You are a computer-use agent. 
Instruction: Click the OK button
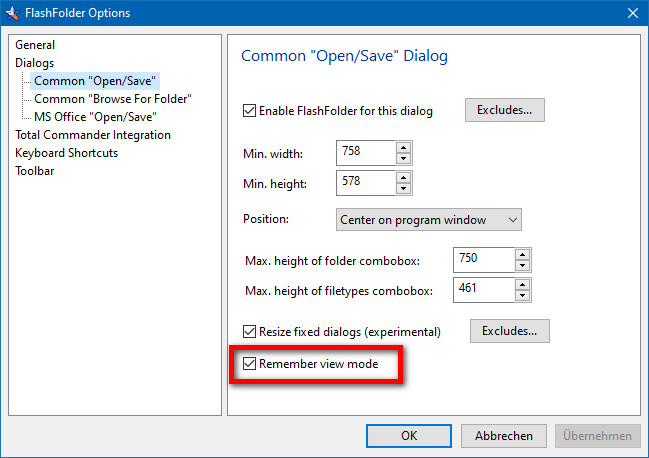(x=409, y=436)
